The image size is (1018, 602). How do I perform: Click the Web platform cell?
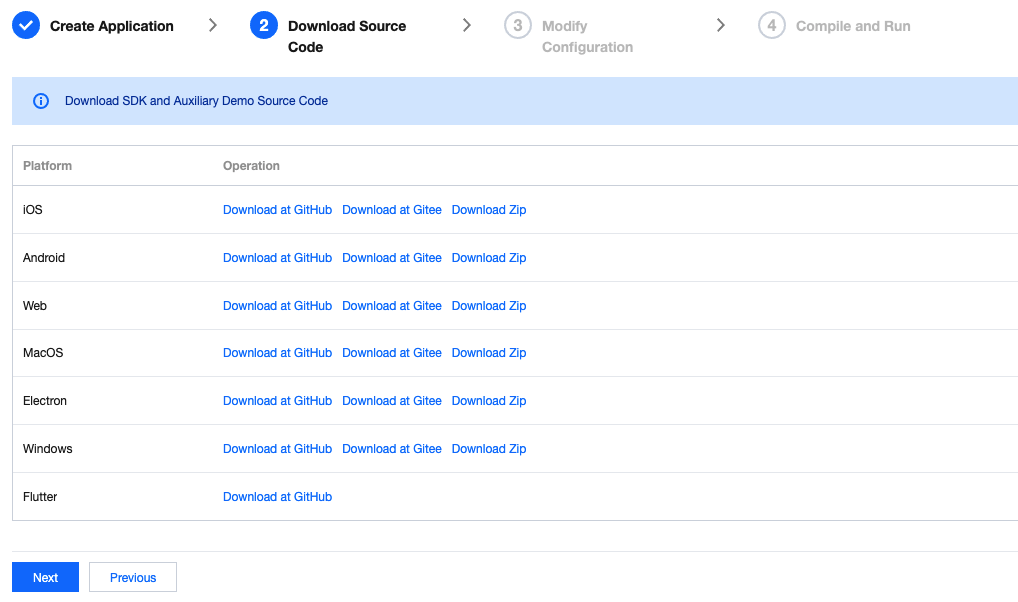[x=34, y=306]
